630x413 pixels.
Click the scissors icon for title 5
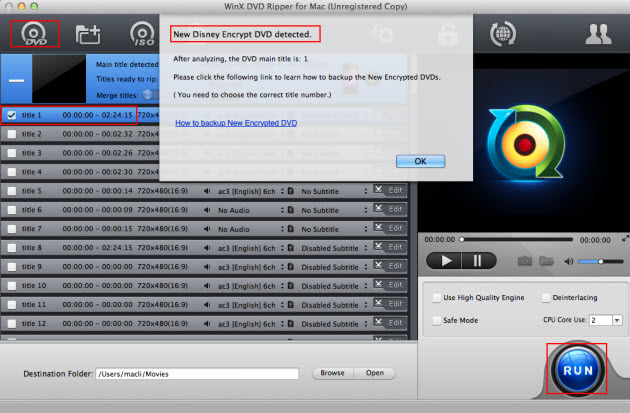pos(378,190)
